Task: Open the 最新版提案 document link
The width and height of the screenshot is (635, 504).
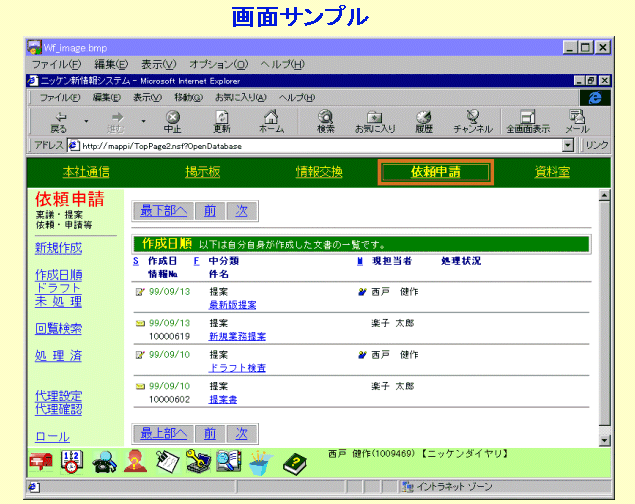Action: coord(232,304)
